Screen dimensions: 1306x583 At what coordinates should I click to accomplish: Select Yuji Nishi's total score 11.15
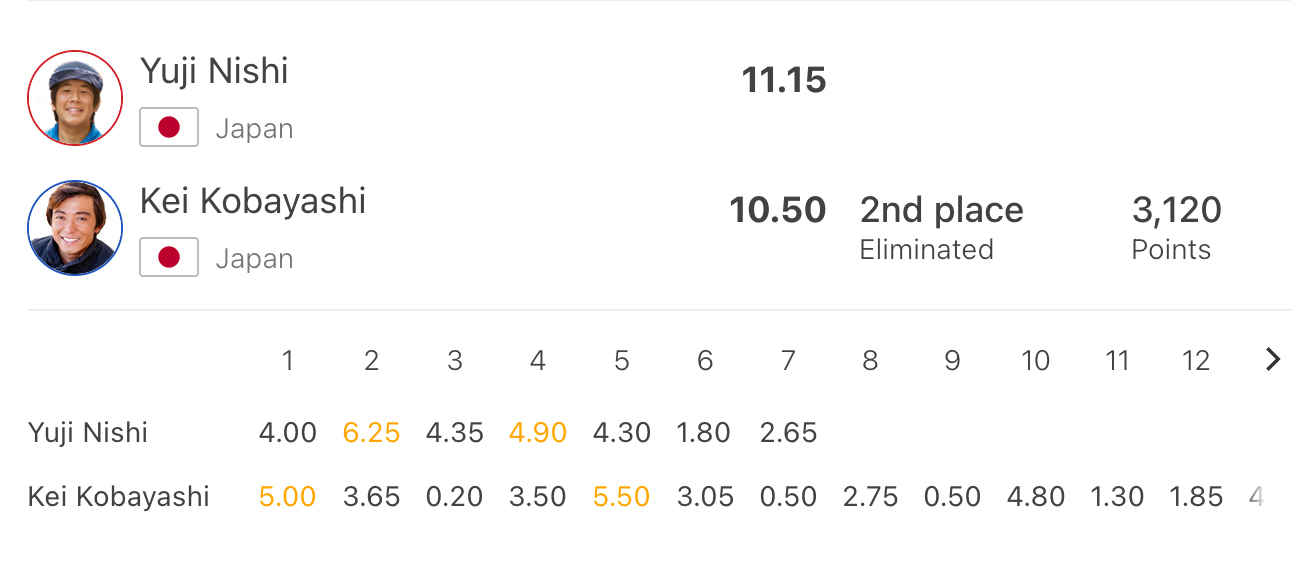point(783,80)
